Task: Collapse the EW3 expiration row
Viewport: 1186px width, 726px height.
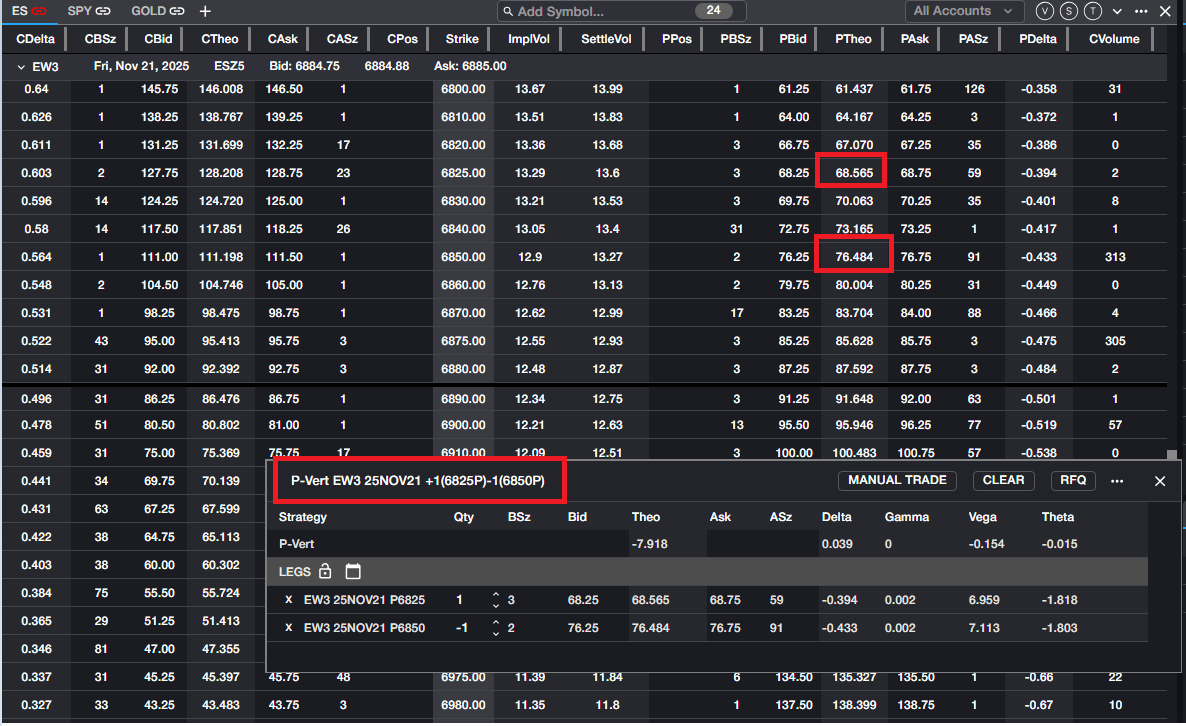Action: 22,67
